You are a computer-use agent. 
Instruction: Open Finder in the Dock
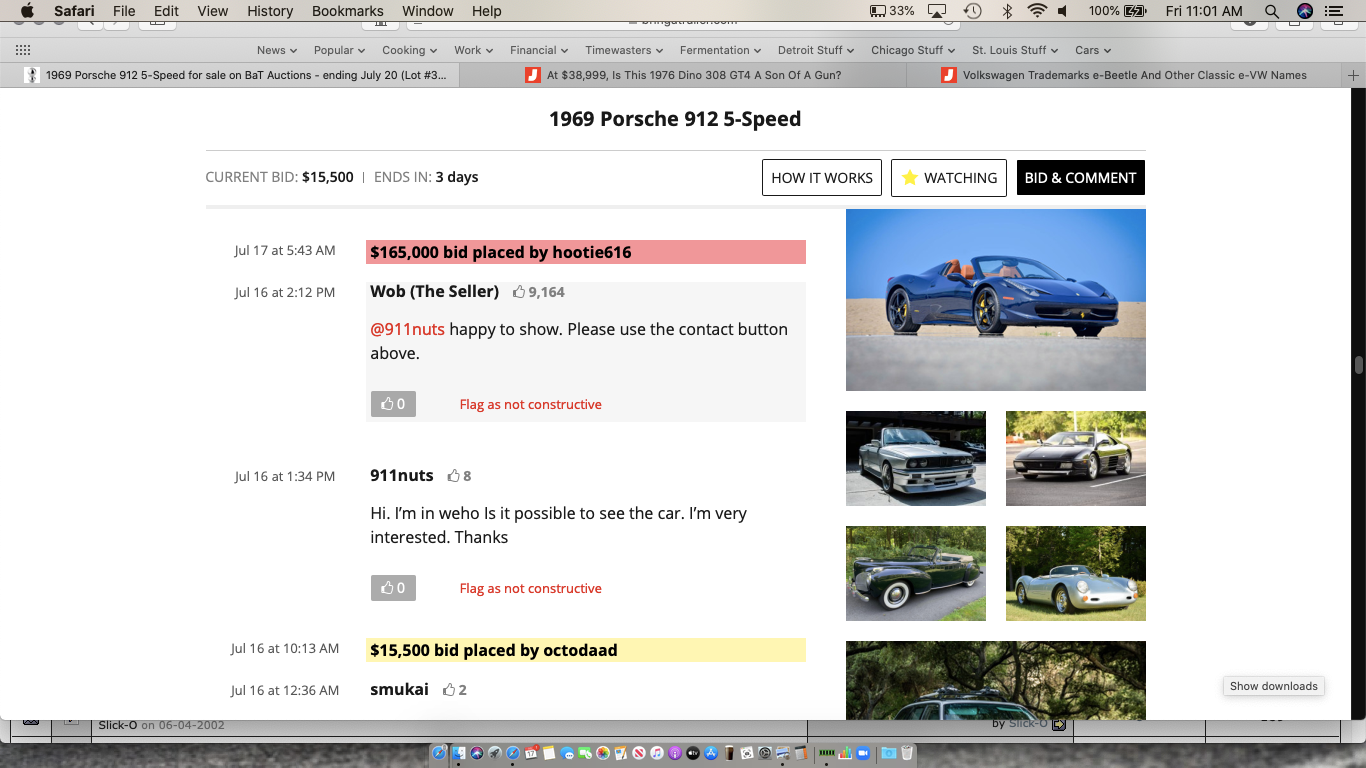click(458, 753)
